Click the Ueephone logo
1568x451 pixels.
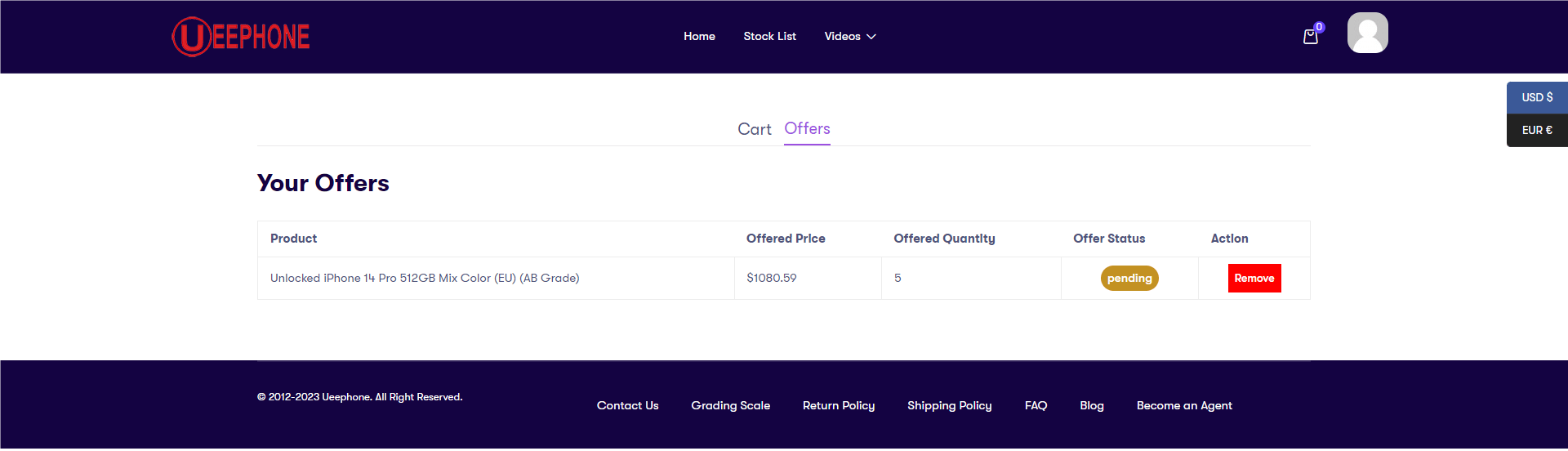click(241, 37)
